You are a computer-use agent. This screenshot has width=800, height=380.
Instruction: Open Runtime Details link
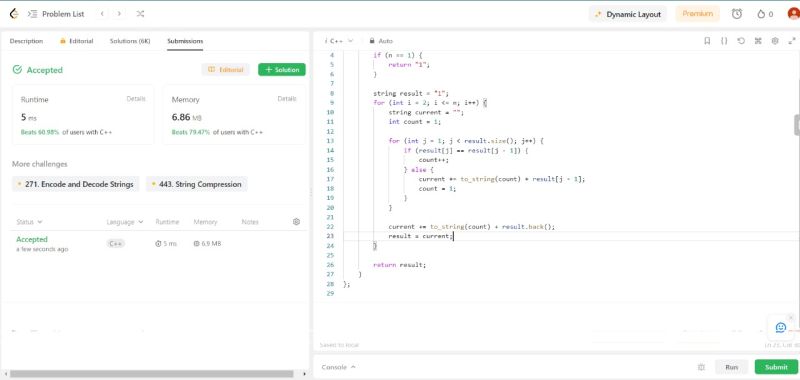click(x=136, y=99)
